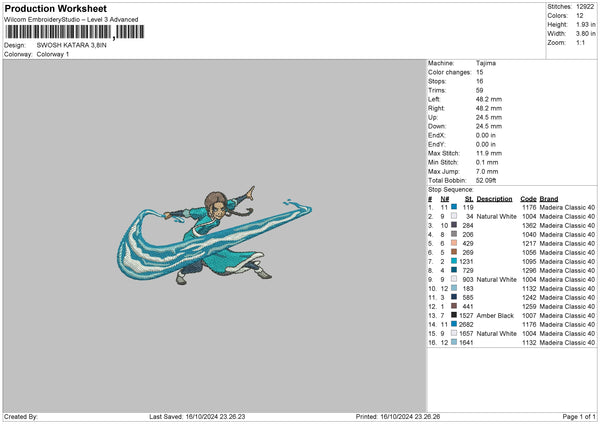This screenshot has width=600, height=424.
Task: Choose the white swatch with 1657 stitches
Action: coord(454,333)
